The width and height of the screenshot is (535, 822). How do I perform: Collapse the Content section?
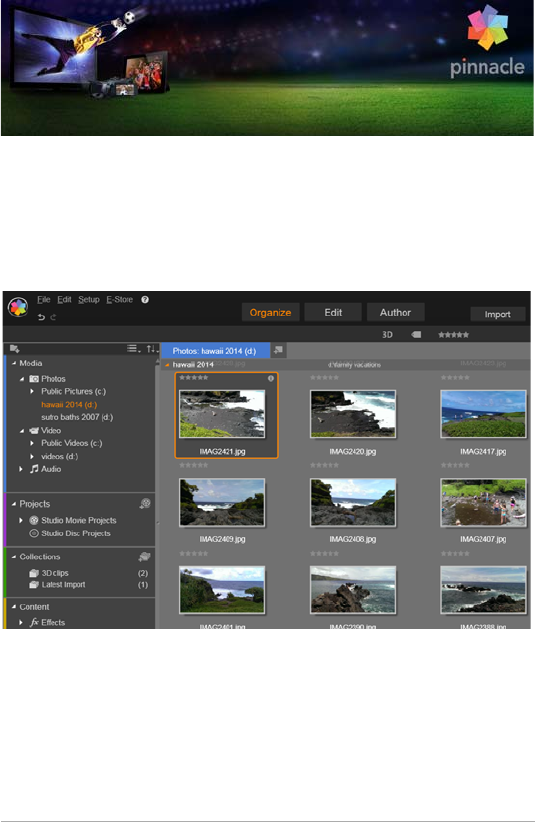coord(14,607)
